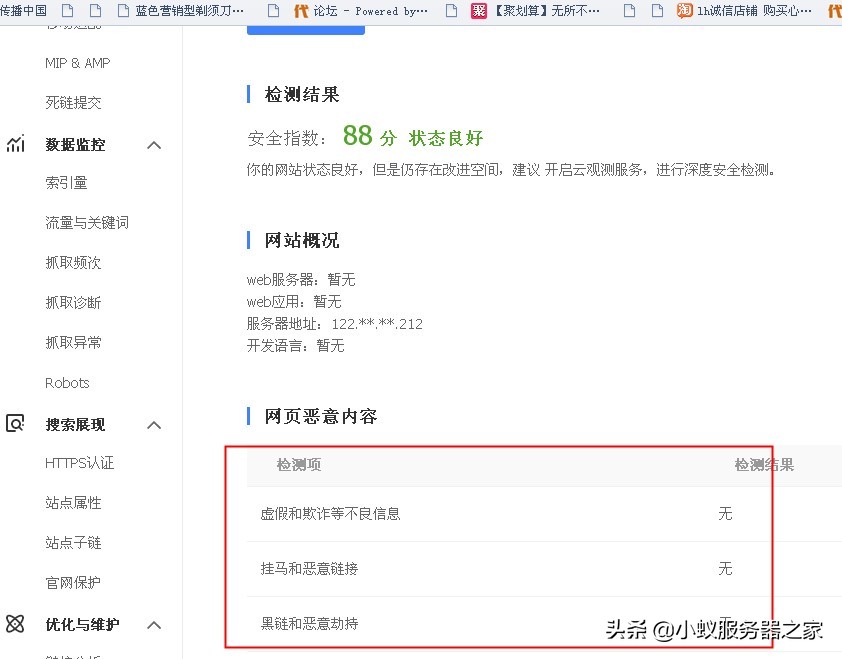Viewport: 842px width, 659px height.
Task: Collapse the 优化与维护 section
Action: click(x=154, y=624)
